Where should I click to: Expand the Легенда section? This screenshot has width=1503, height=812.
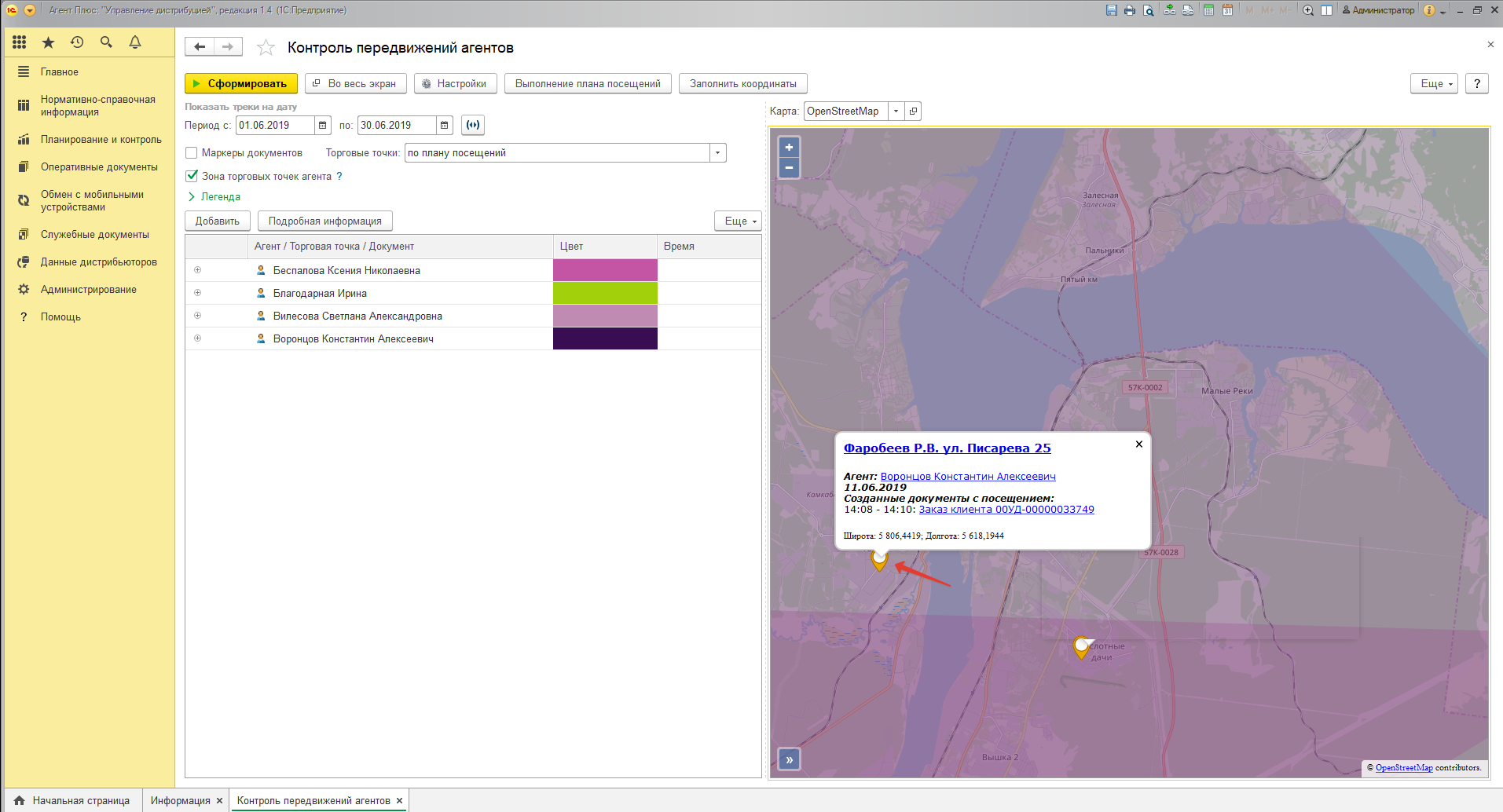coord(214,197)
